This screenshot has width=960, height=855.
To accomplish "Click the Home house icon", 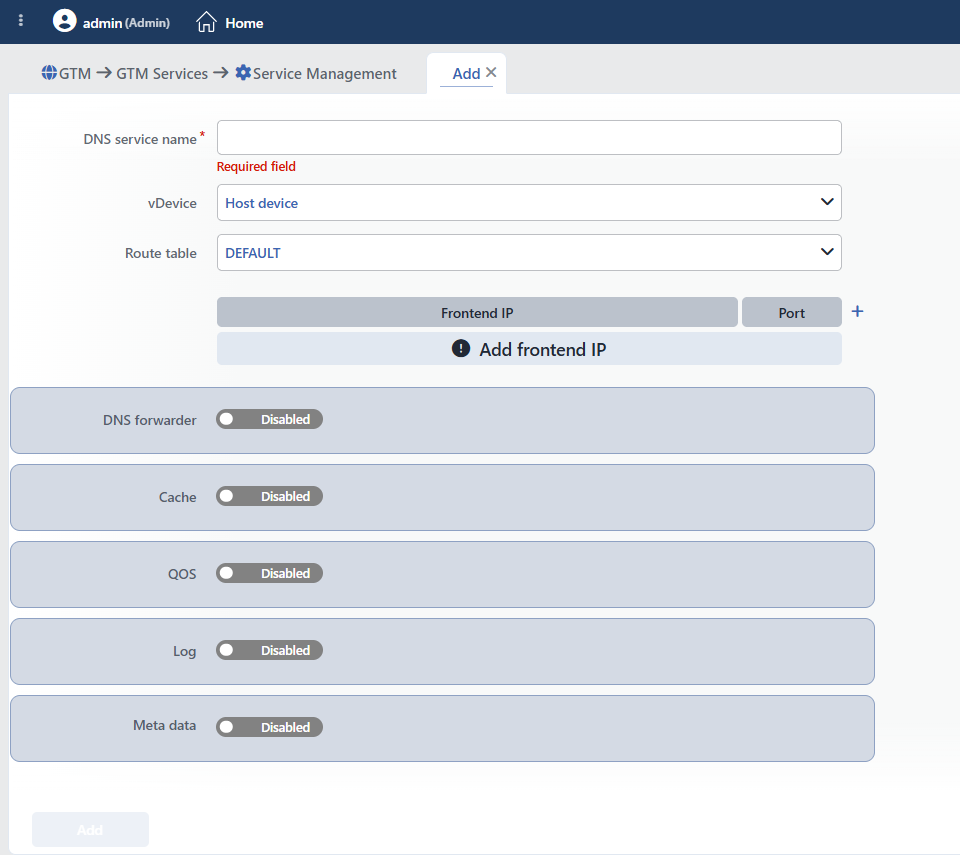I will (x=206, y=22).
